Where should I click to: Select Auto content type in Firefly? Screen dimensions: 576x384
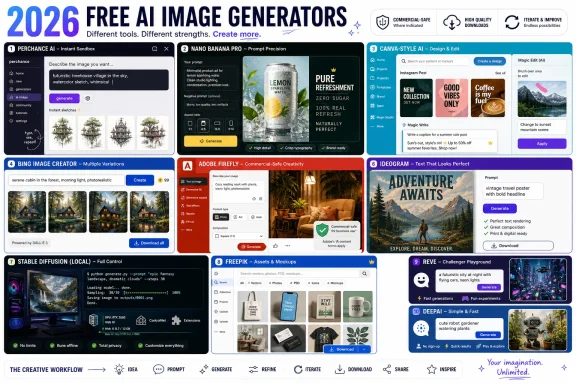pos(256,217)
